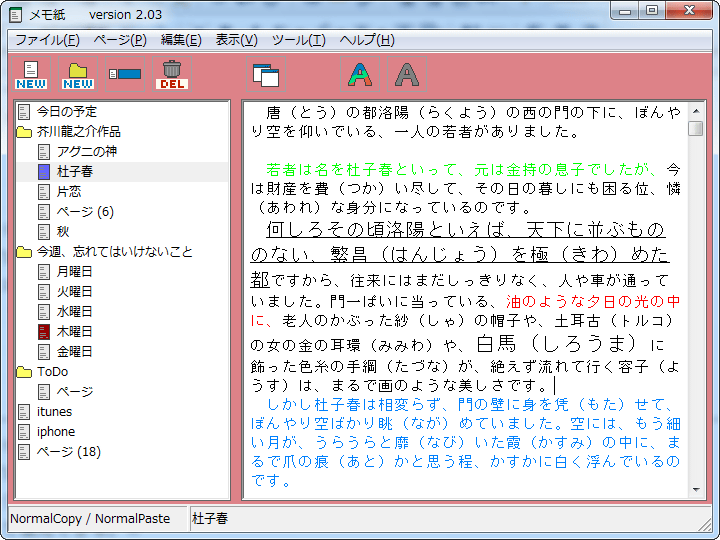Click the editor scrollbar up arrow
The height and width of the screenshot is (540, 720).
[x=696, y=111]
